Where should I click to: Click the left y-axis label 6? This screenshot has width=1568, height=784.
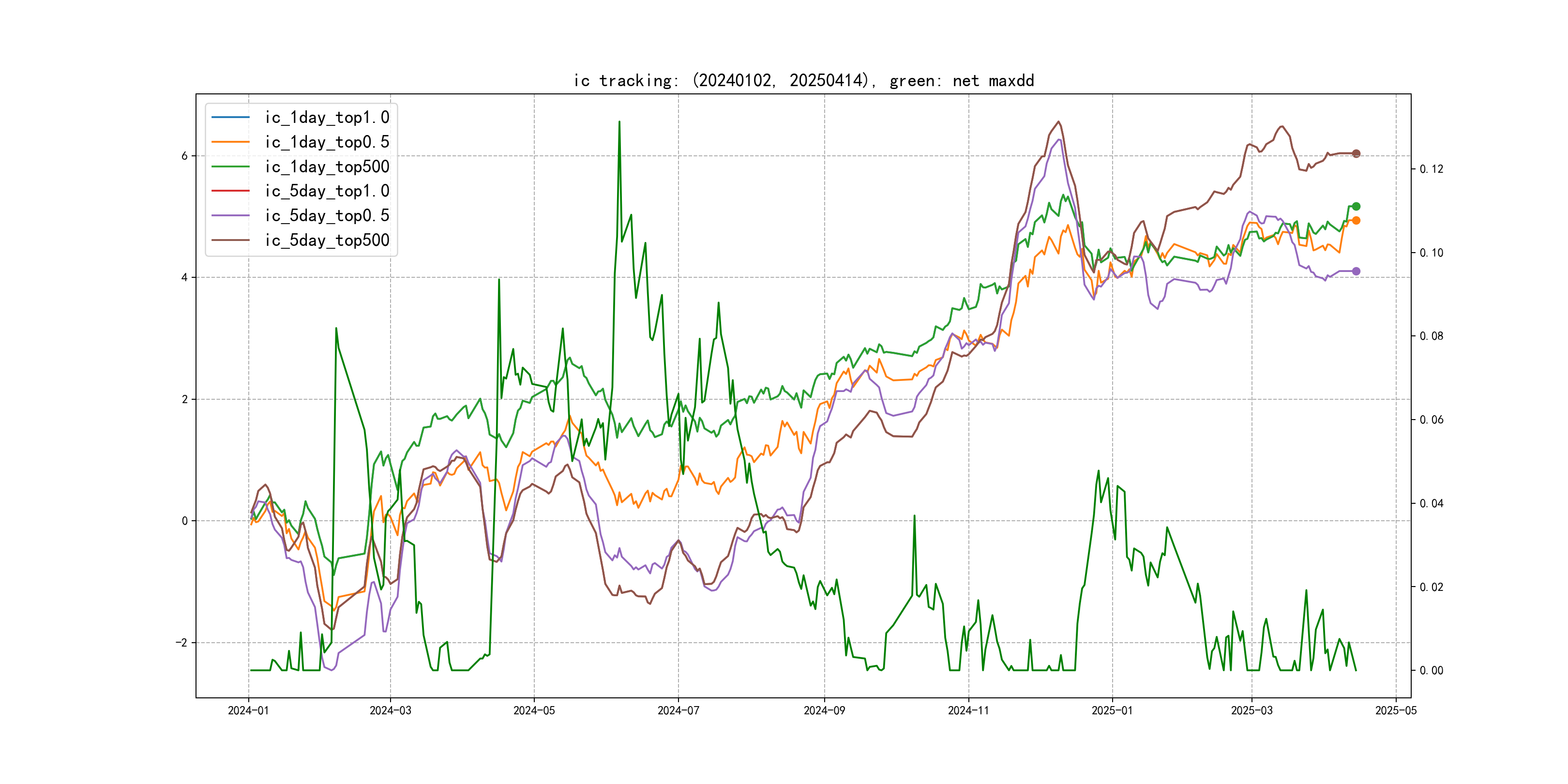(x=184, y=156)
